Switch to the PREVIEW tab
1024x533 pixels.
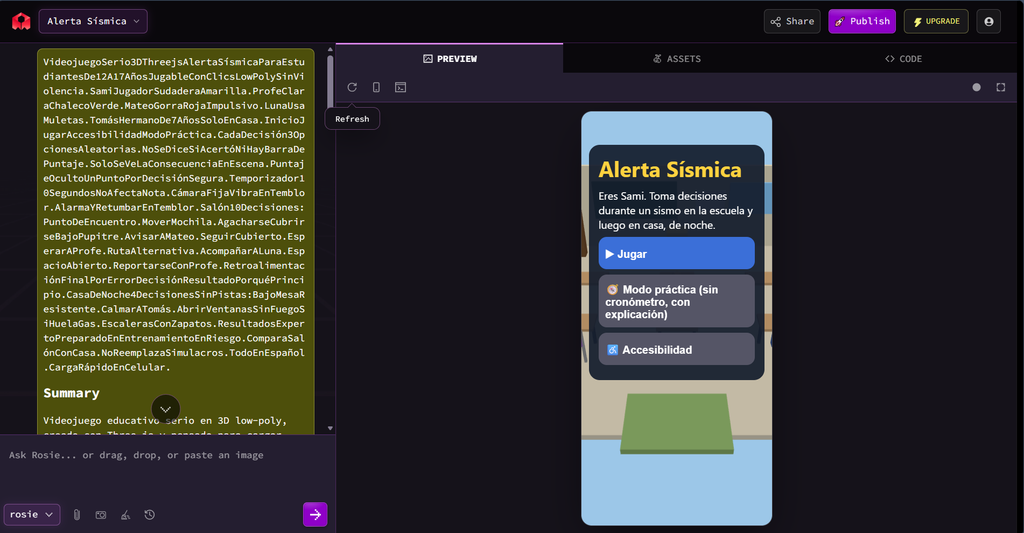coord(449,59)
